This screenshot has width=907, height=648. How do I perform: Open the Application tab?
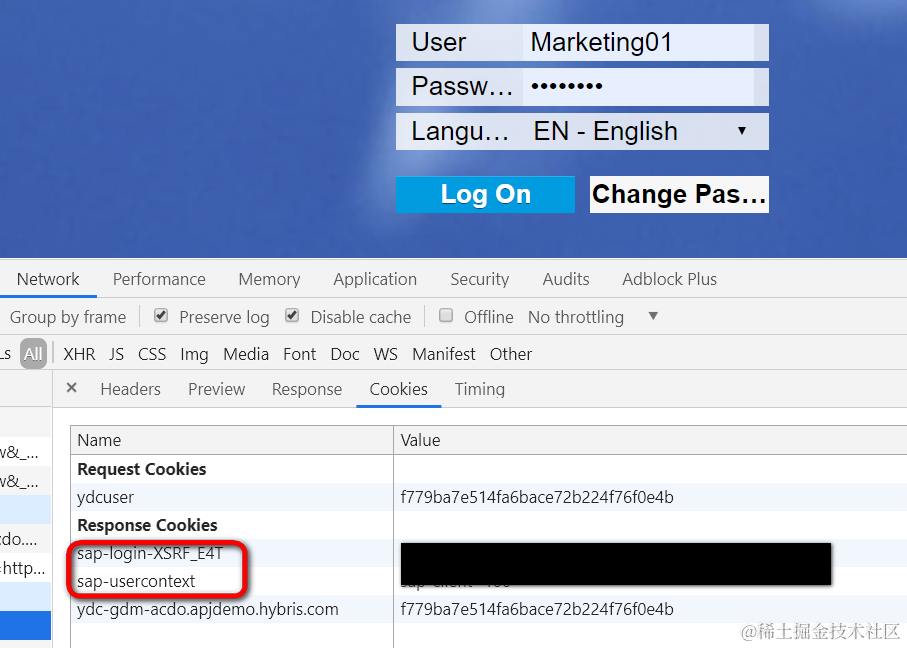click(375, 279)
